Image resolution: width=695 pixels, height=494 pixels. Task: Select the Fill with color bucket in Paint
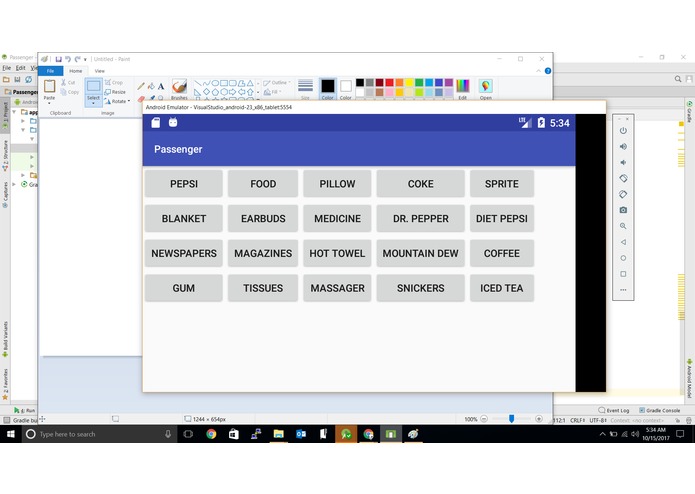click(x=151, y=86)
